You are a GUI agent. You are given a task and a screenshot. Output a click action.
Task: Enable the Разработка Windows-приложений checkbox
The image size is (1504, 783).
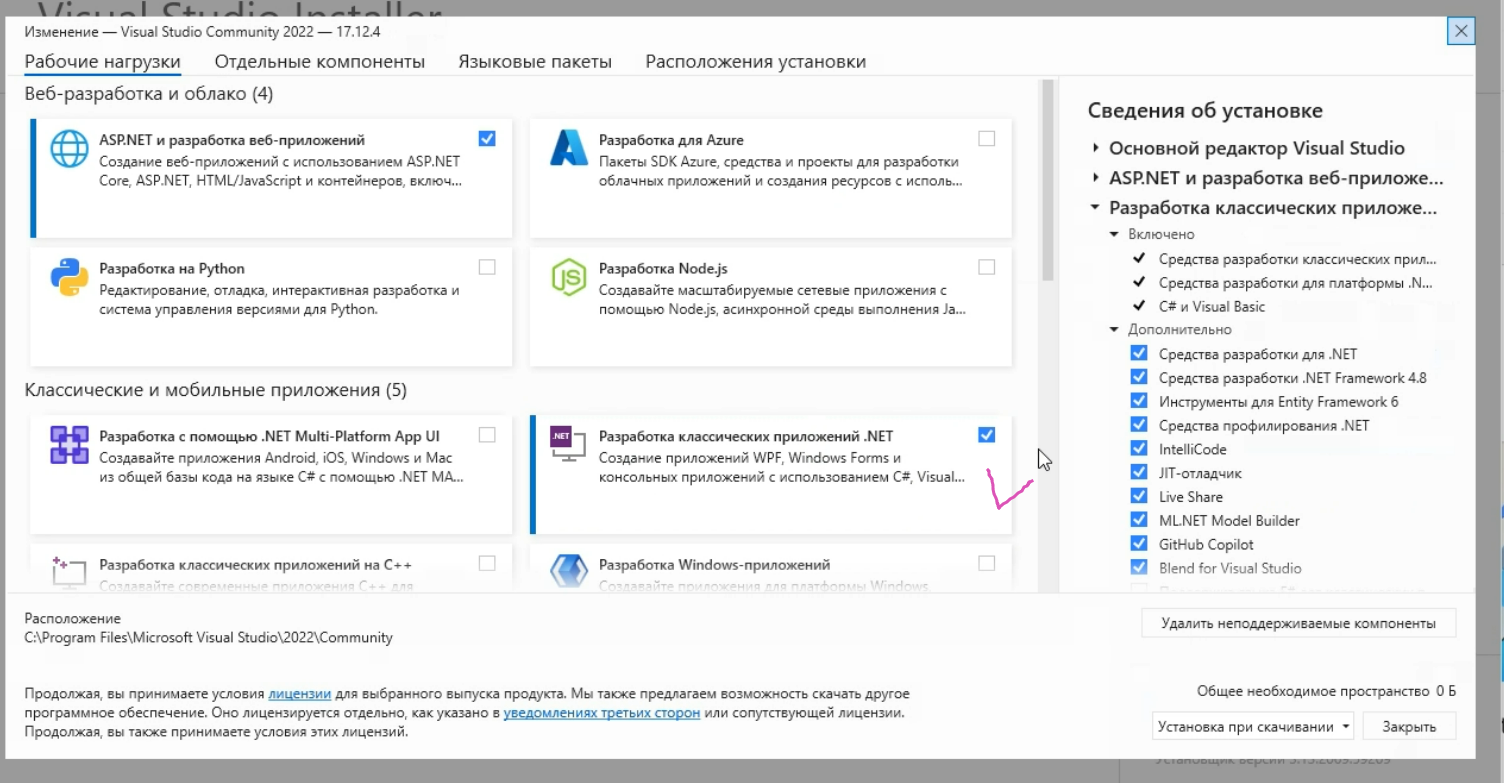point(987,563)
